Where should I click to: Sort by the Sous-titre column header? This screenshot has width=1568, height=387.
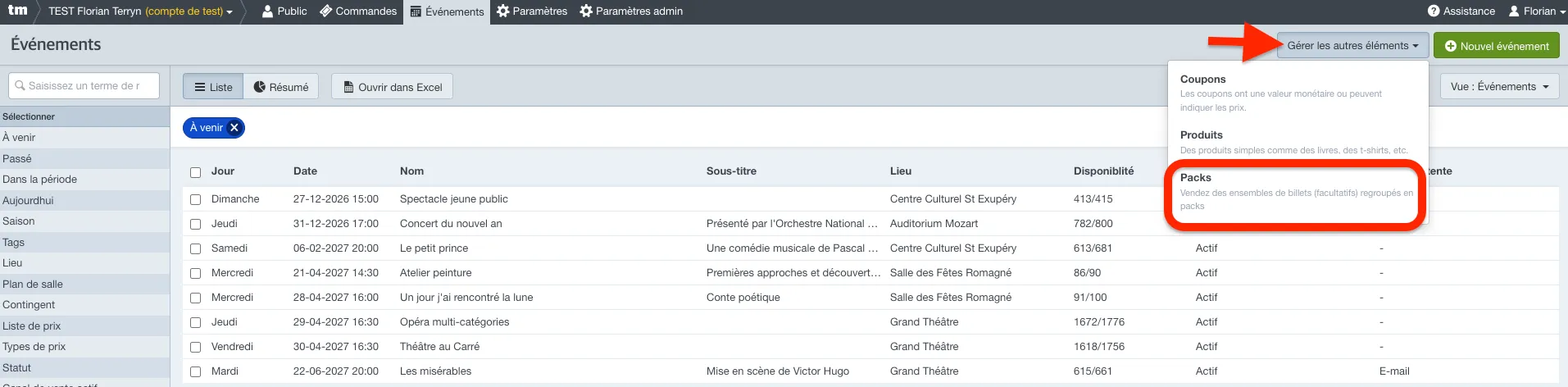click(731, 171)
